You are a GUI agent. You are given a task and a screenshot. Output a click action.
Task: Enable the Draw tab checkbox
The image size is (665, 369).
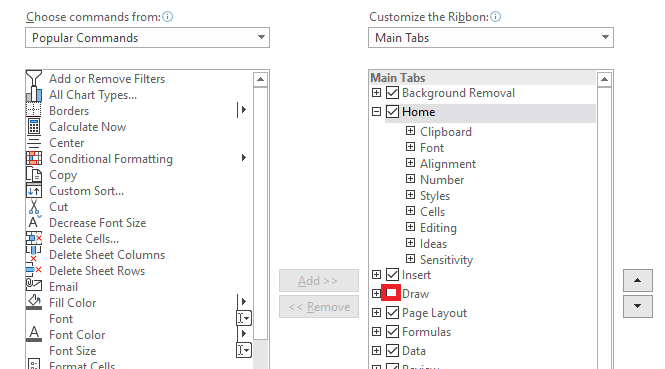click(x=391, y=293)
